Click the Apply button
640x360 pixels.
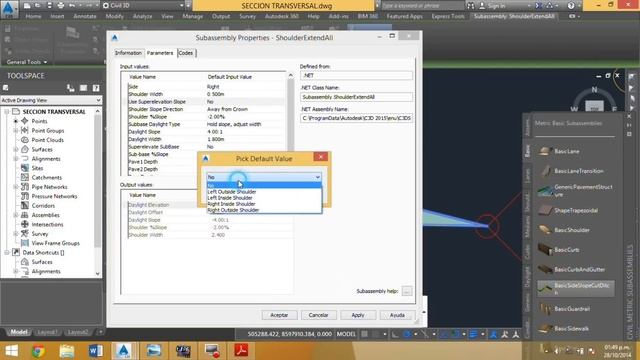coord(358,315)
